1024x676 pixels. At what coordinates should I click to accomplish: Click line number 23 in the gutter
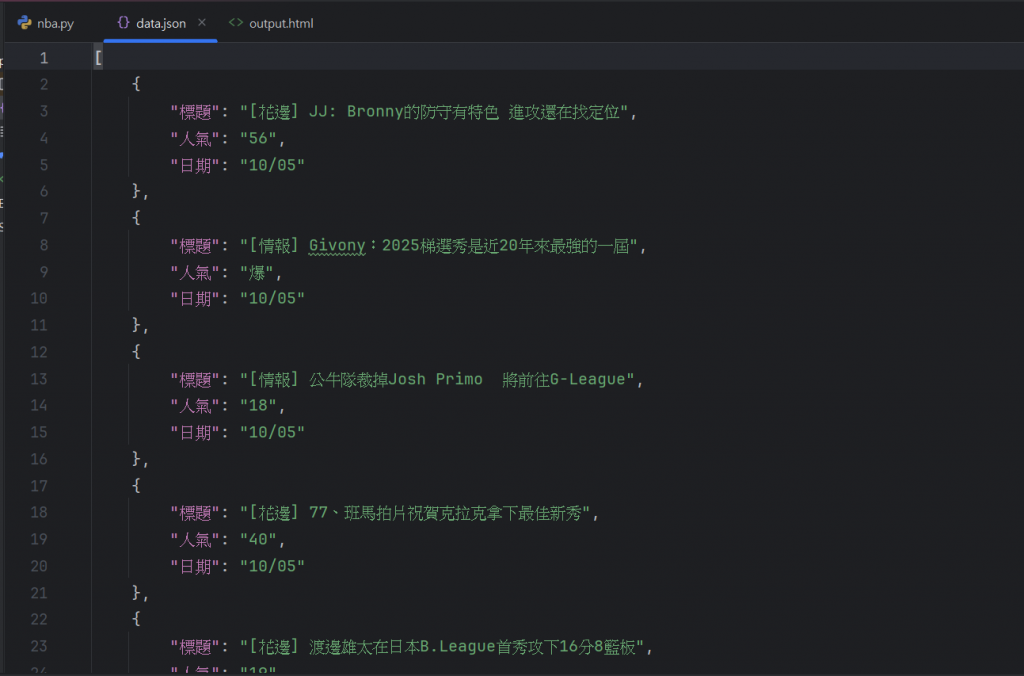click(39, 646)
